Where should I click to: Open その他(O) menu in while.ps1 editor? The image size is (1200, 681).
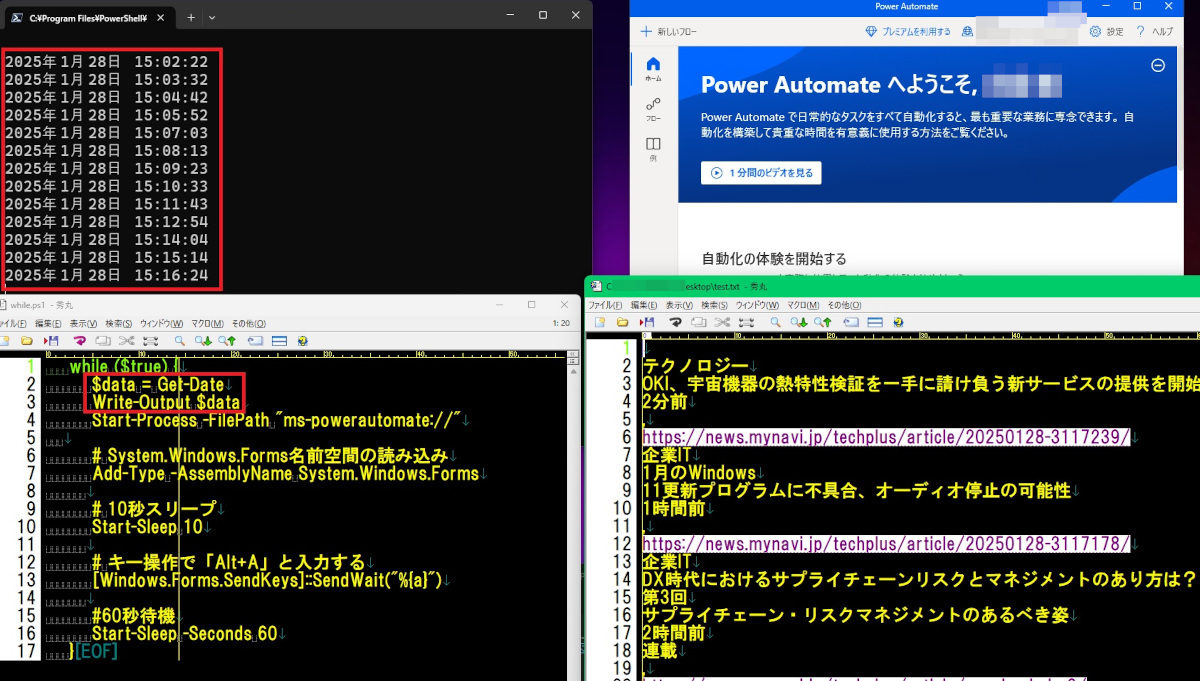click(x=249, y=324)
